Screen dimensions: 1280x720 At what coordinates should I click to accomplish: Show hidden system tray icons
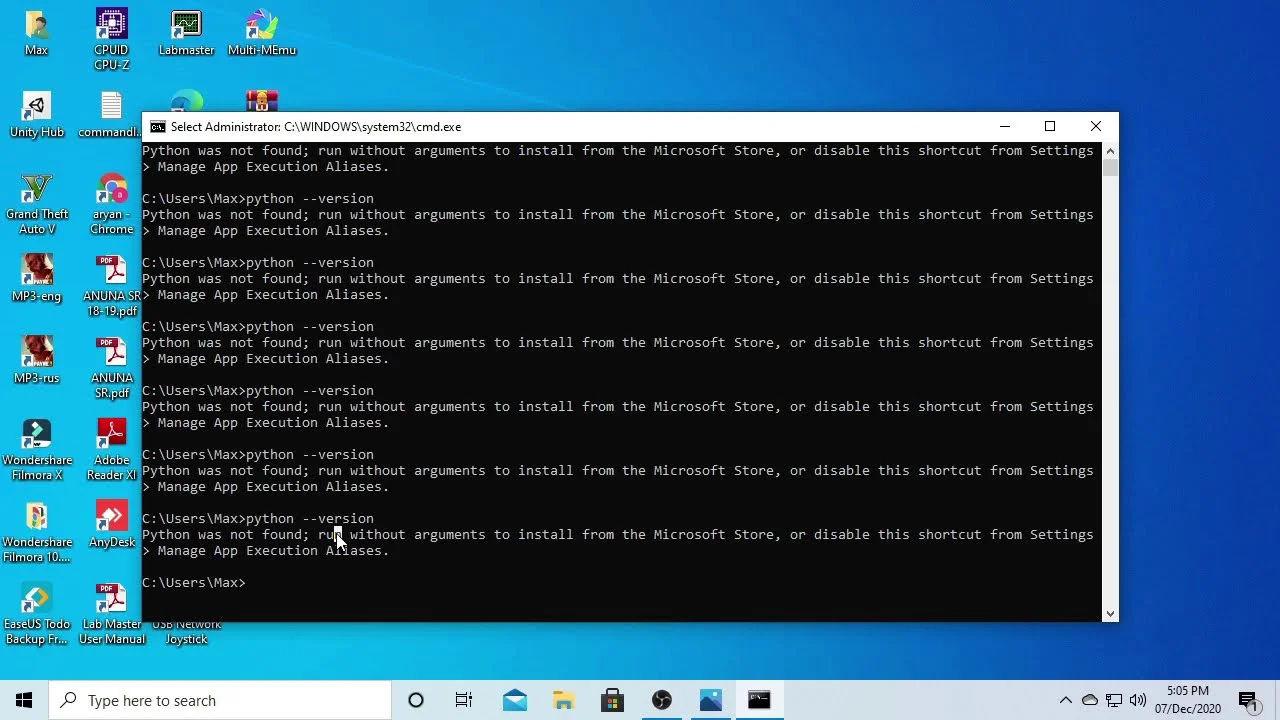coord(1066,700)
